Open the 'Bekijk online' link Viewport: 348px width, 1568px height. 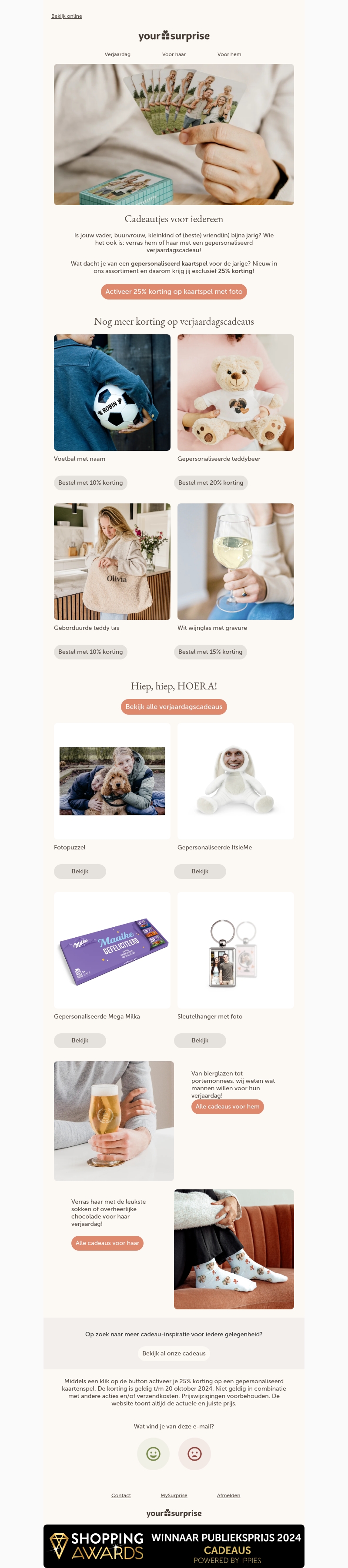[x=67, y=17]
